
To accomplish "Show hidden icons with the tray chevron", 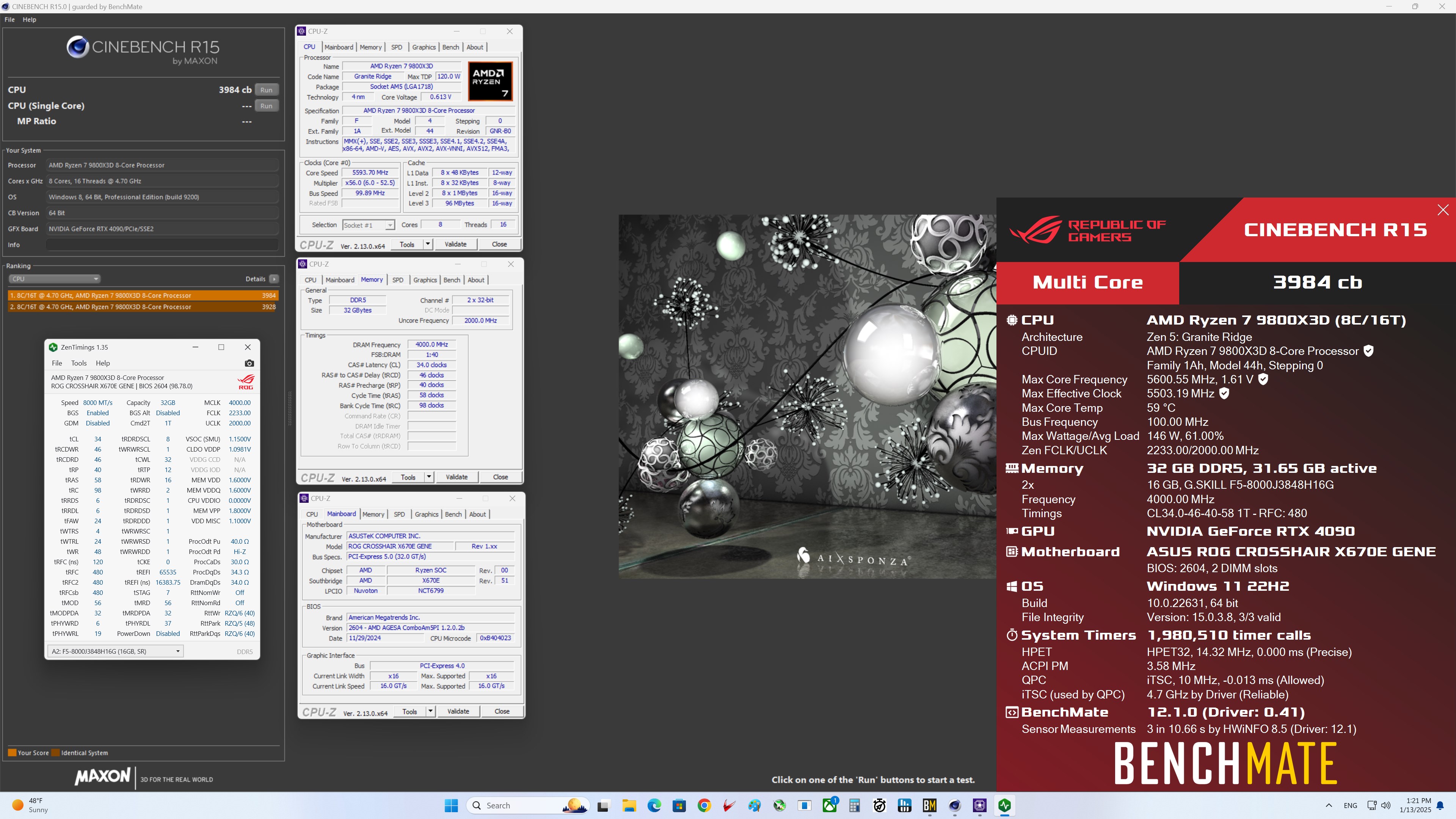I will [x=1329, y=805].
